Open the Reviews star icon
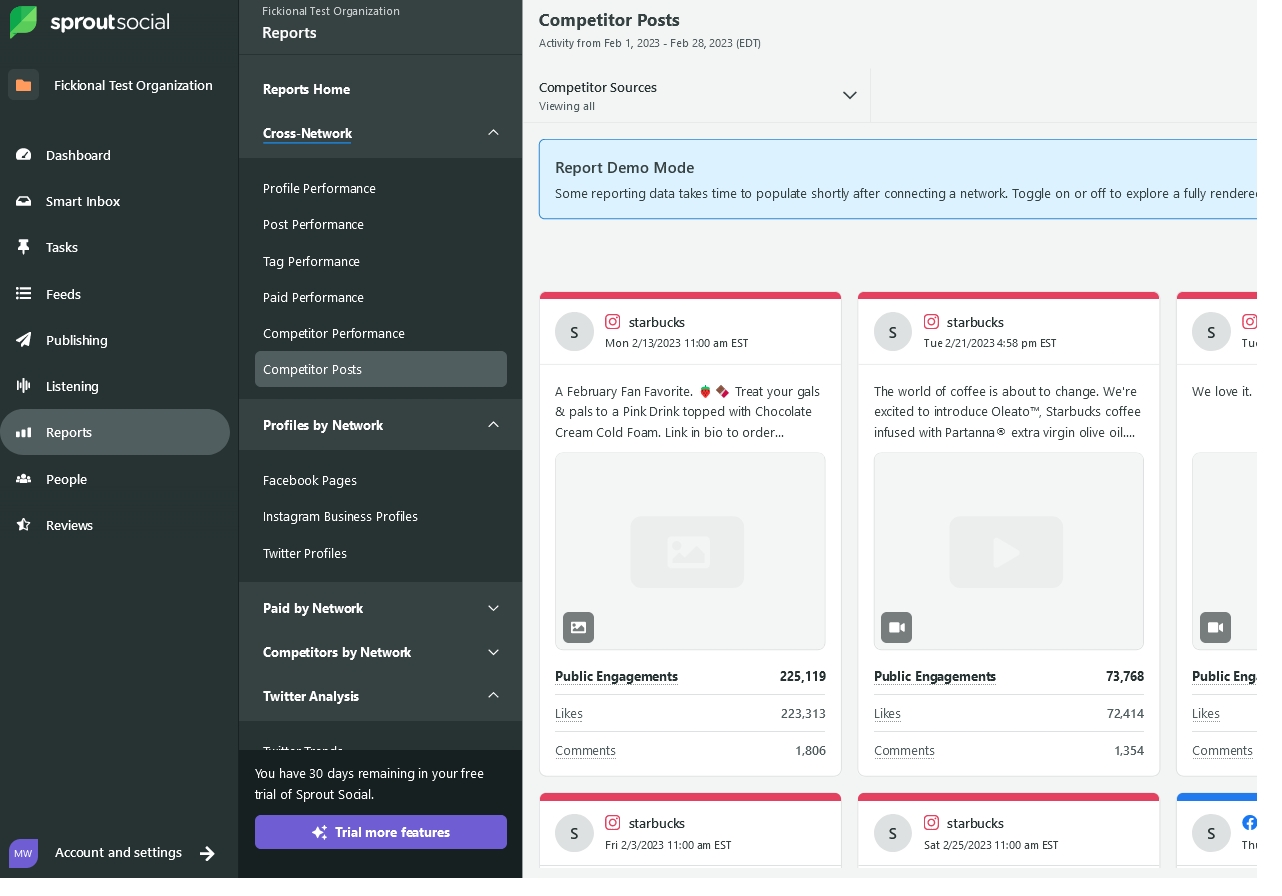 click(x=24, y=525)
